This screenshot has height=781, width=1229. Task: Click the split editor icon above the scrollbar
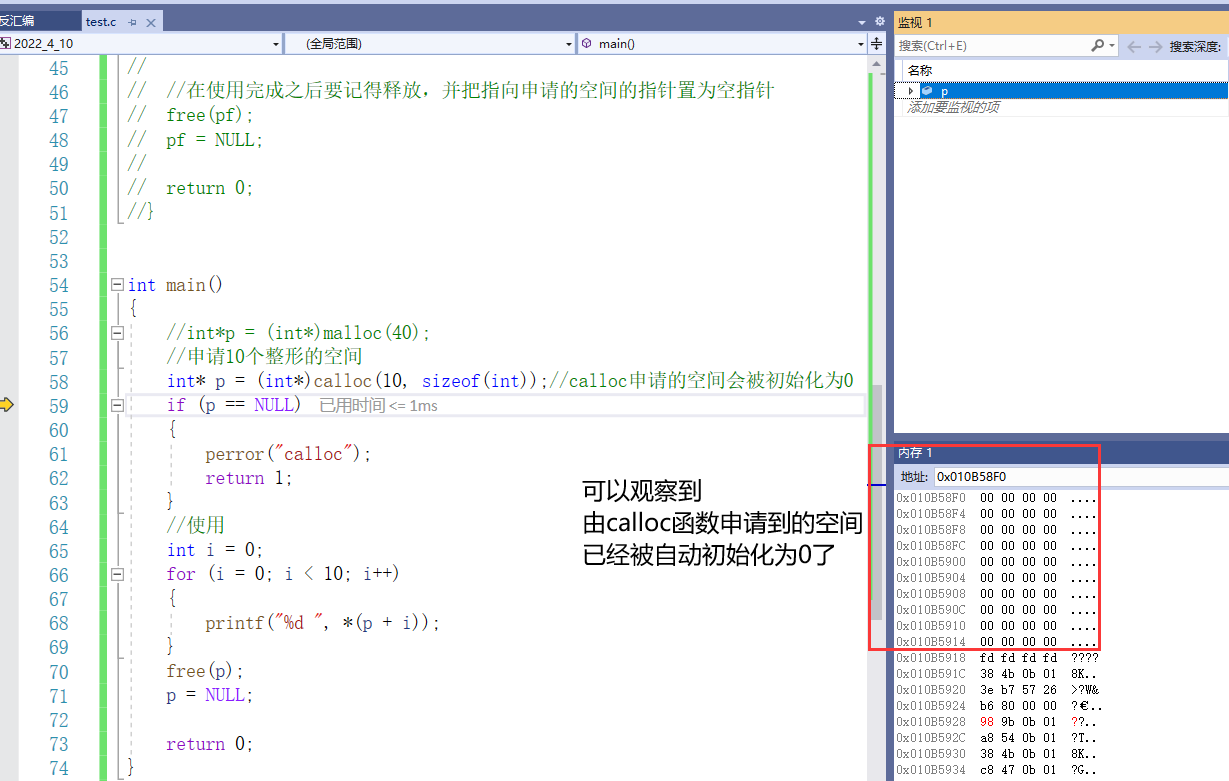pyautogui.click(x=875, y=43)
